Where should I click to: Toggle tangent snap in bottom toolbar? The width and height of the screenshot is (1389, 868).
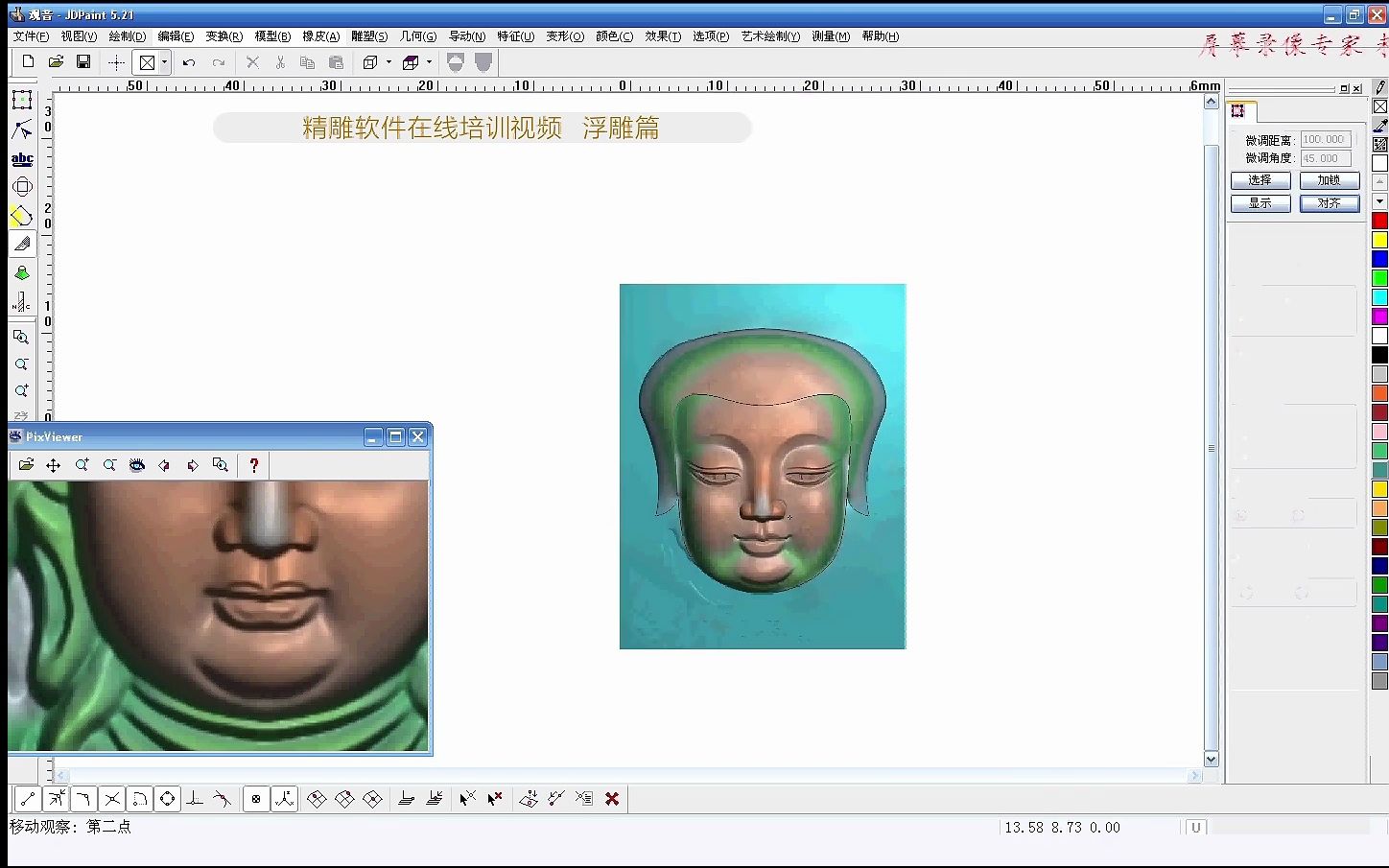point(223,798)
